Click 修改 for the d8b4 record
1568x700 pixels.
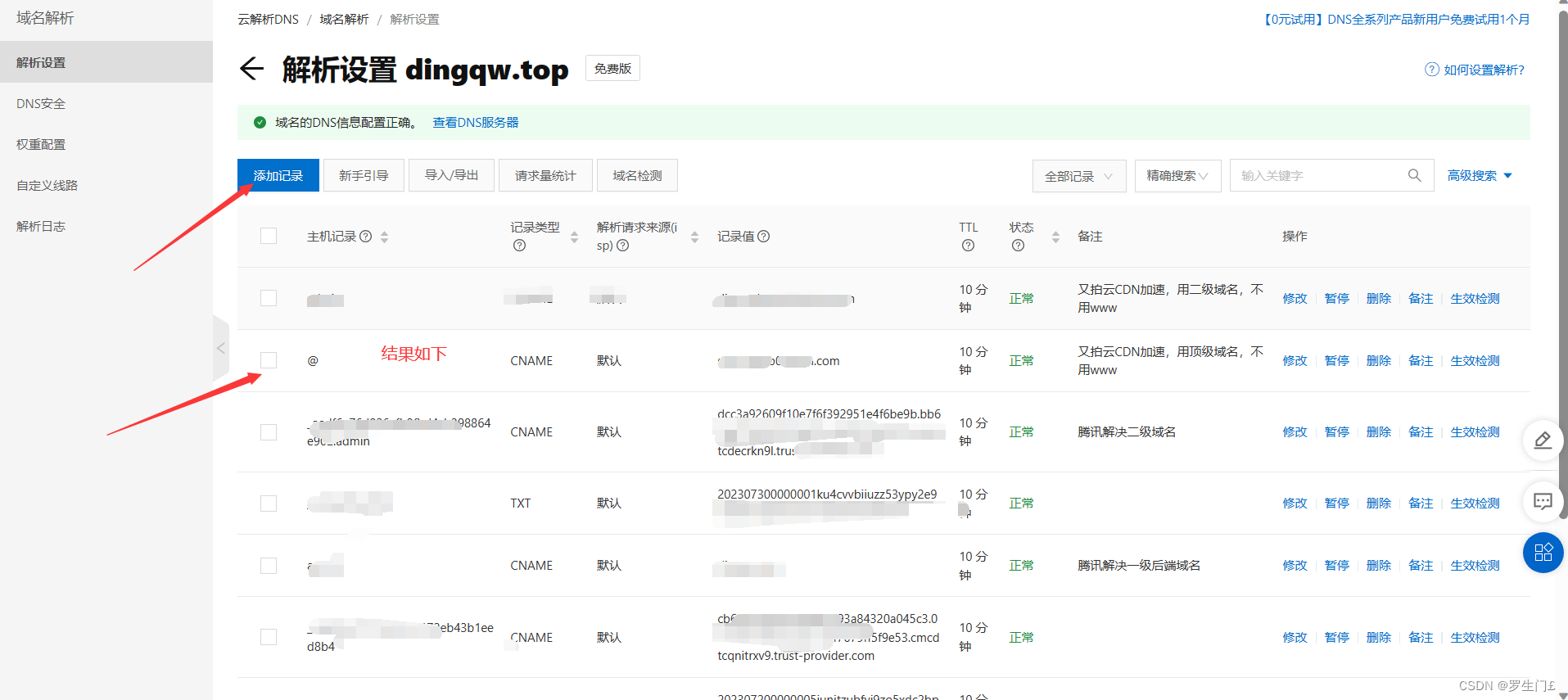1295,637
